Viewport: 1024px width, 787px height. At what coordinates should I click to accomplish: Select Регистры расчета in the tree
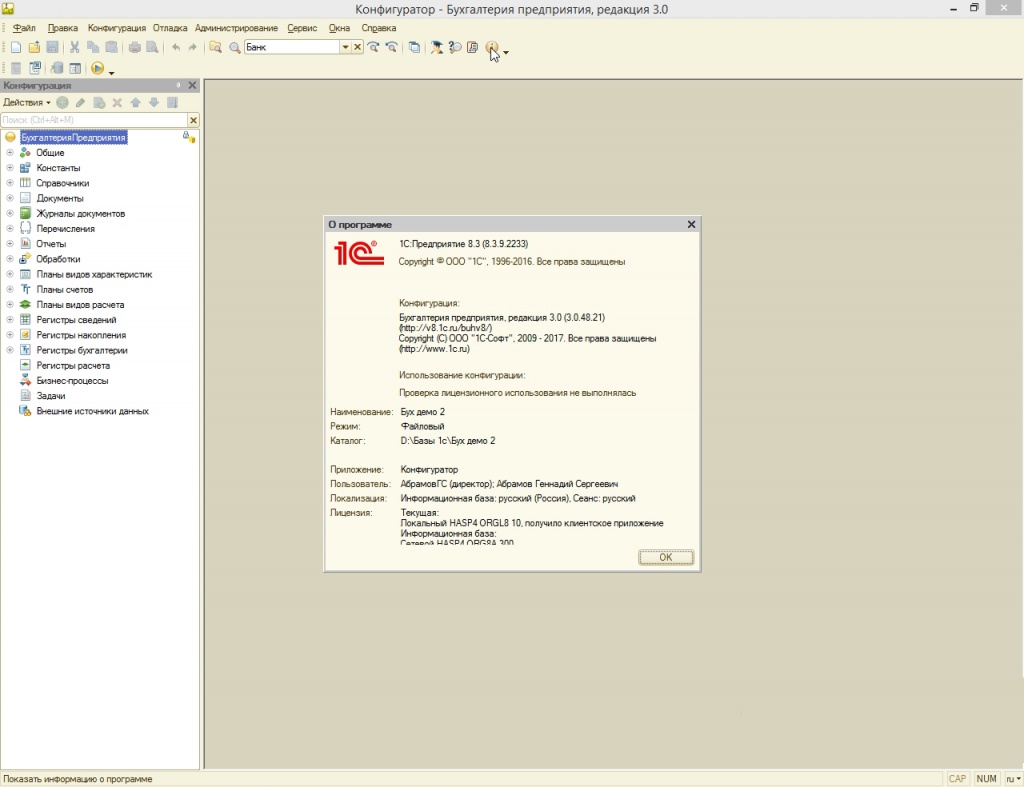(73, 366)
